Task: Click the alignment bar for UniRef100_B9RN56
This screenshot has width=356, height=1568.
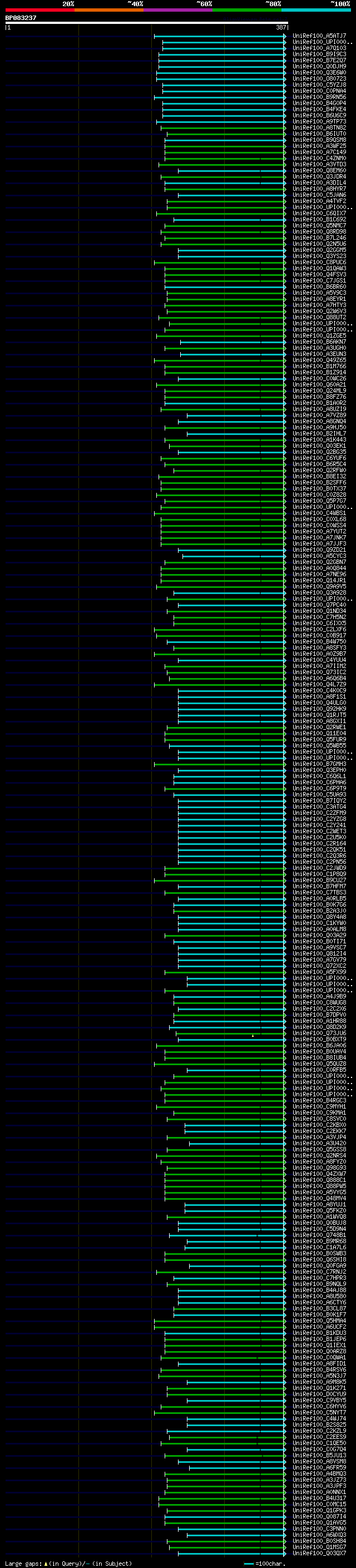Action: point(220,97)
